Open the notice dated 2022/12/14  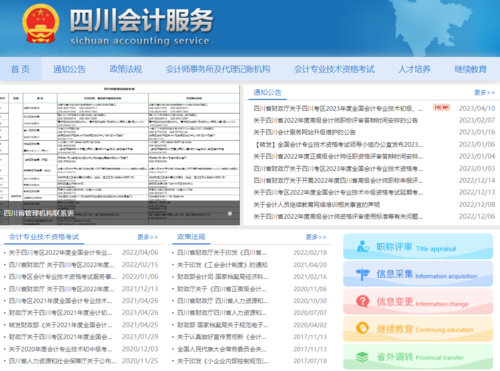[338, 180]
